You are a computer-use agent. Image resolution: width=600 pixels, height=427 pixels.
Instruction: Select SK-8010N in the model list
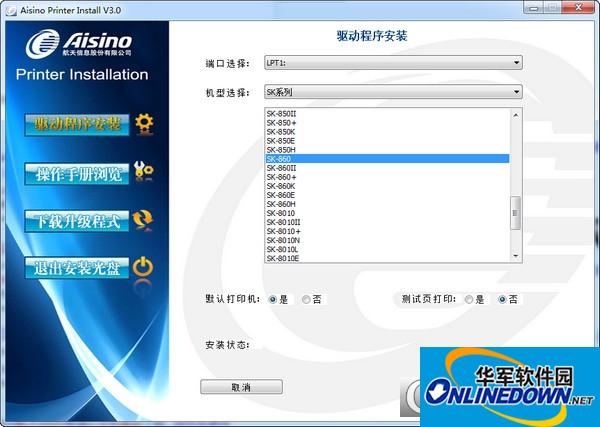point(387,240)
